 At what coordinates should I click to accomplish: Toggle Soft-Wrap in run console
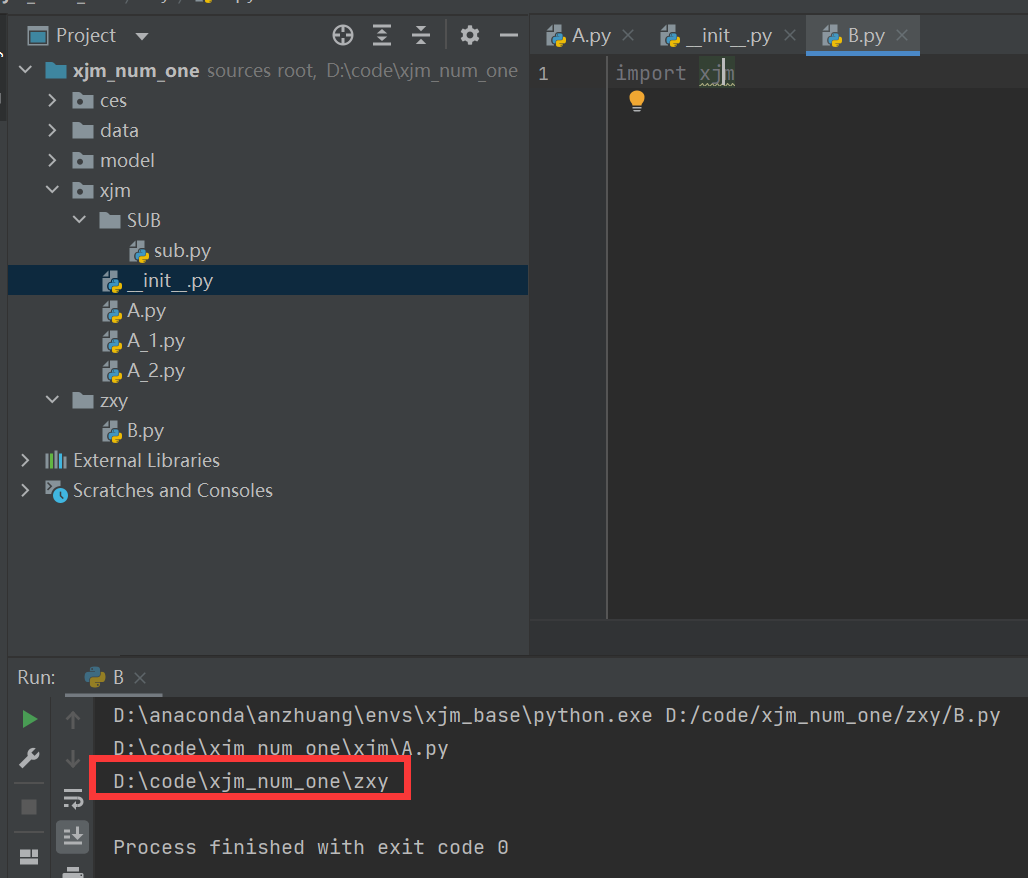[73, 798]
